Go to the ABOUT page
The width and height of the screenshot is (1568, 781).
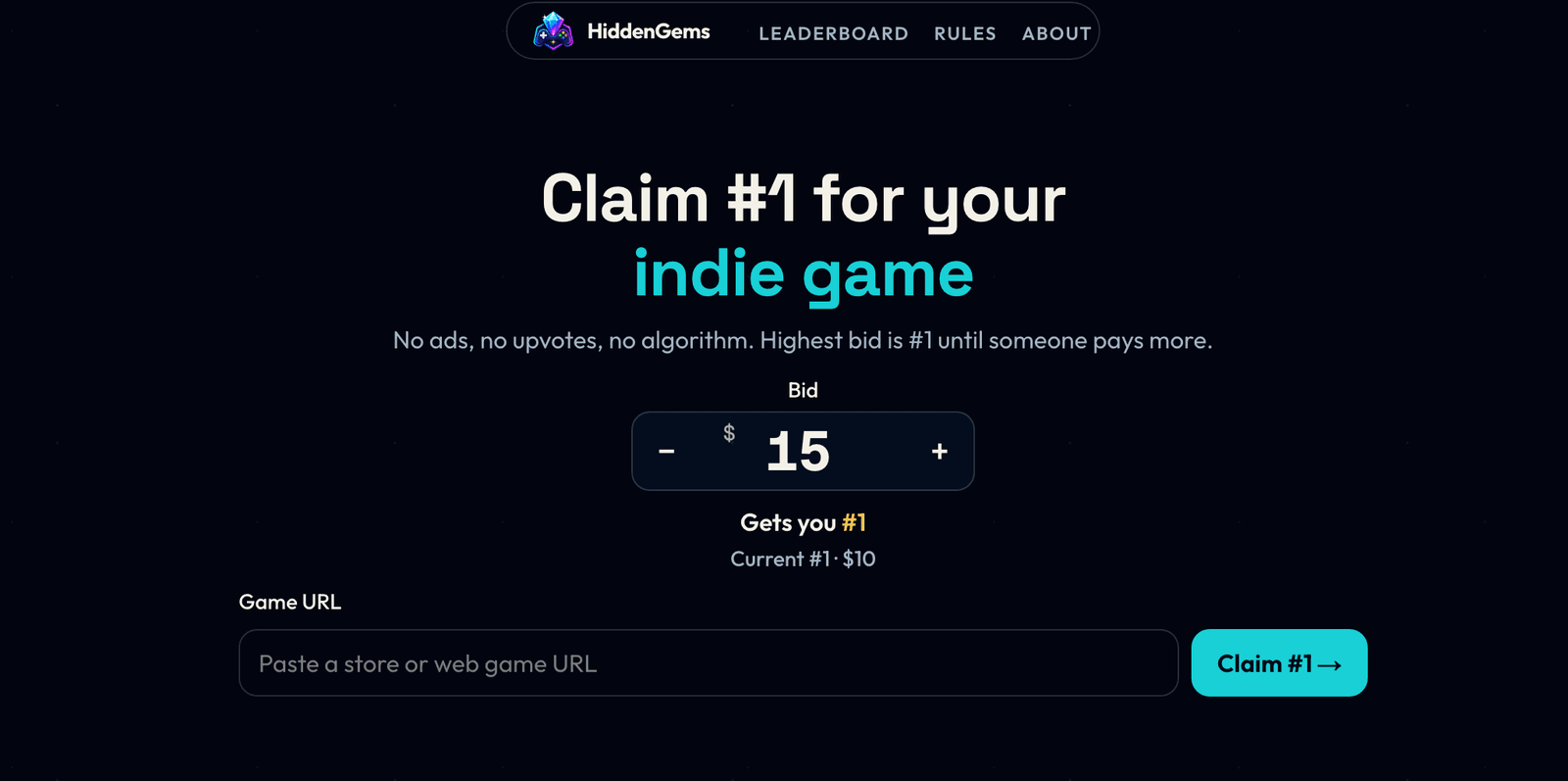[x=1056, y=33]
